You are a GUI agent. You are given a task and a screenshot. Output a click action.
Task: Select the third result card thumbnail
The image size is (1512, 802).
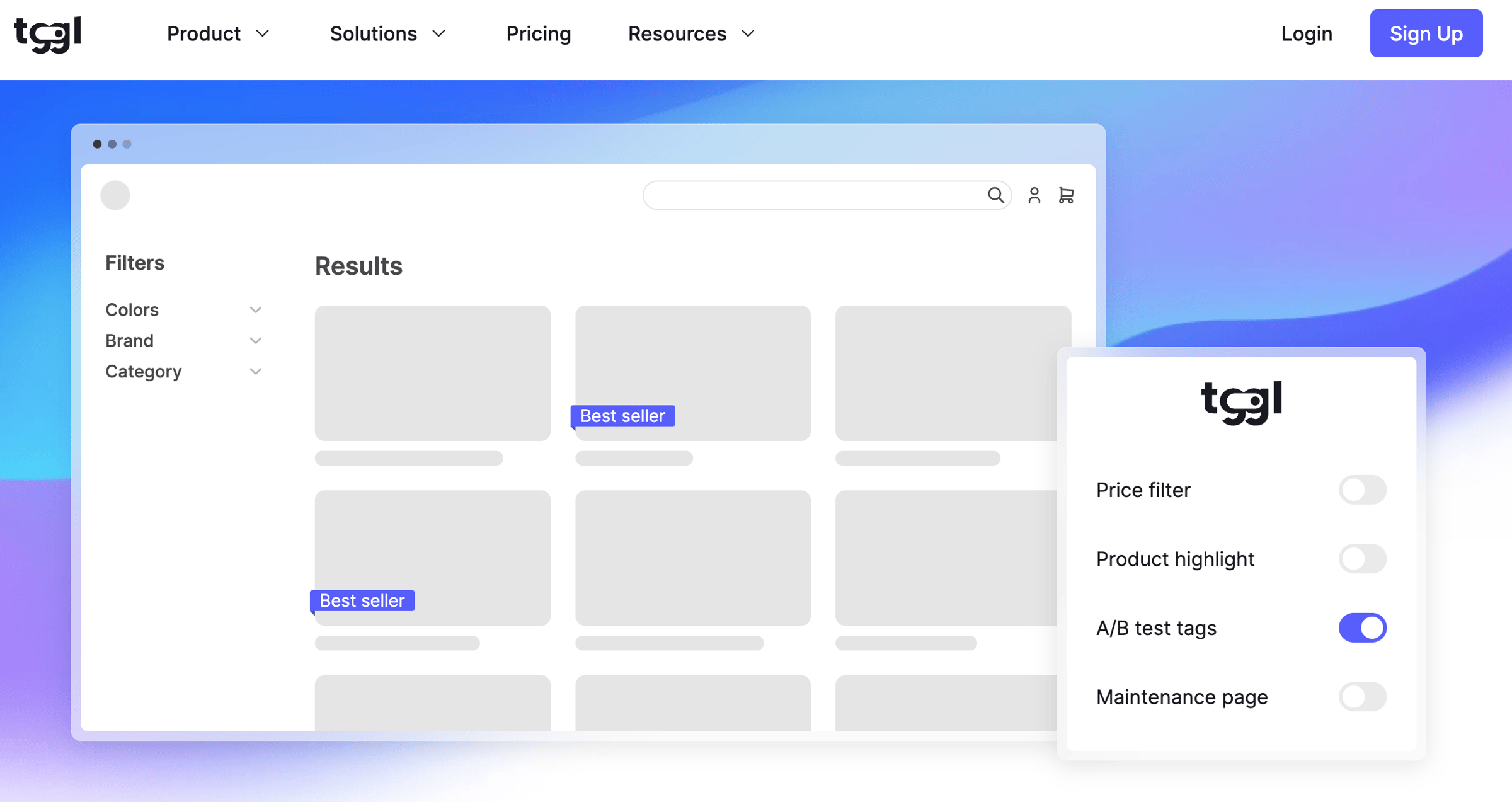pos(953,374)
